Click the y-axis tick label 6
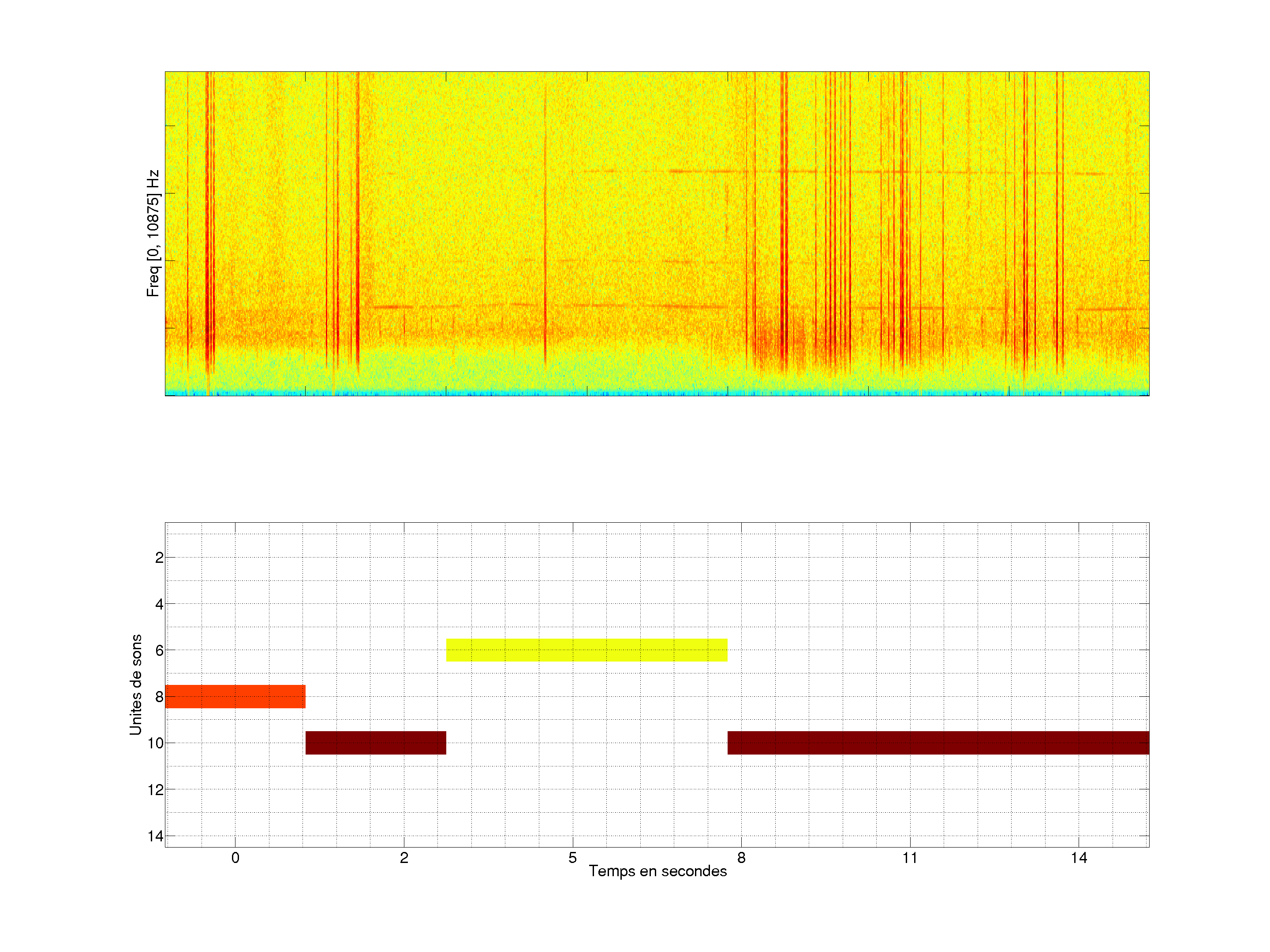 159,651
